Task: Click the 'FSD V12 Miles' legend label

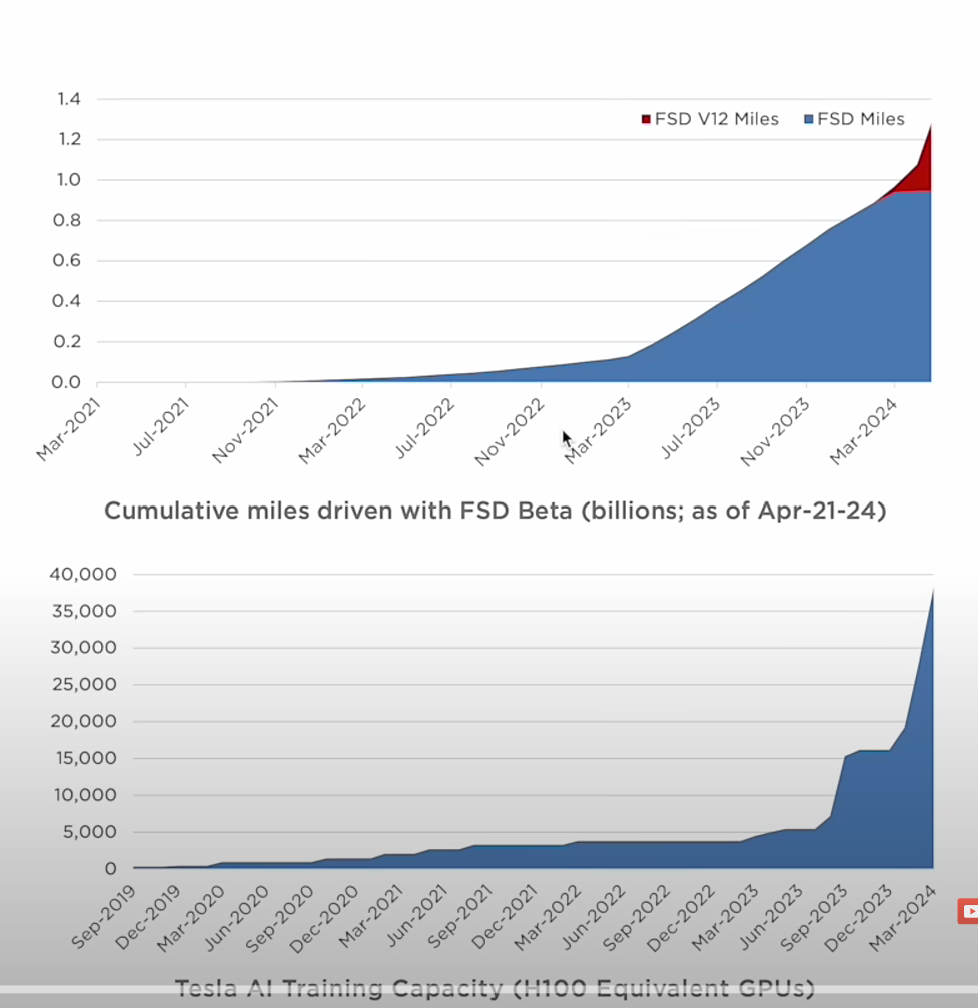Action: point(716,119)
